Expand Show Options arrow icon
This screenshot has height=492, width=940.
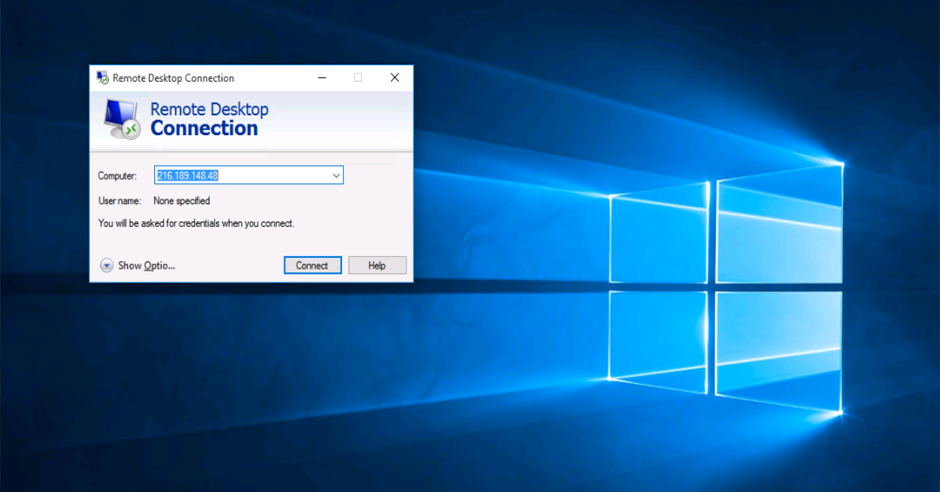click(x=107, y=265)
